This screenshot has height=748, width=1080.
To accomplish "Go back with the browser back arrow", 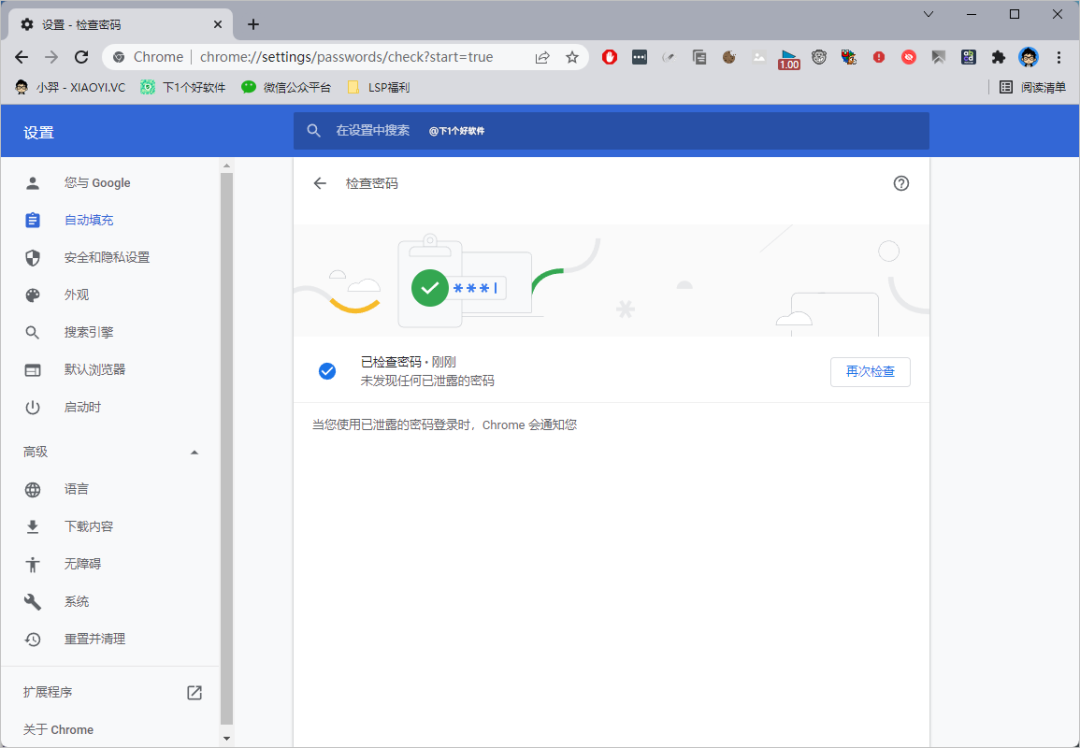I will point(22,57).
